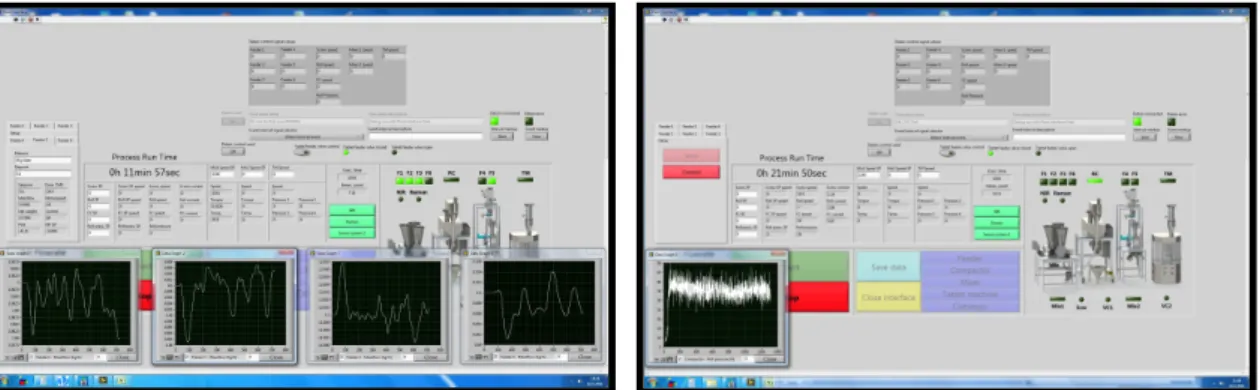Select the Mixer button in right screenshot
This screenshot has height=390, width=1260.
point(970,281)
